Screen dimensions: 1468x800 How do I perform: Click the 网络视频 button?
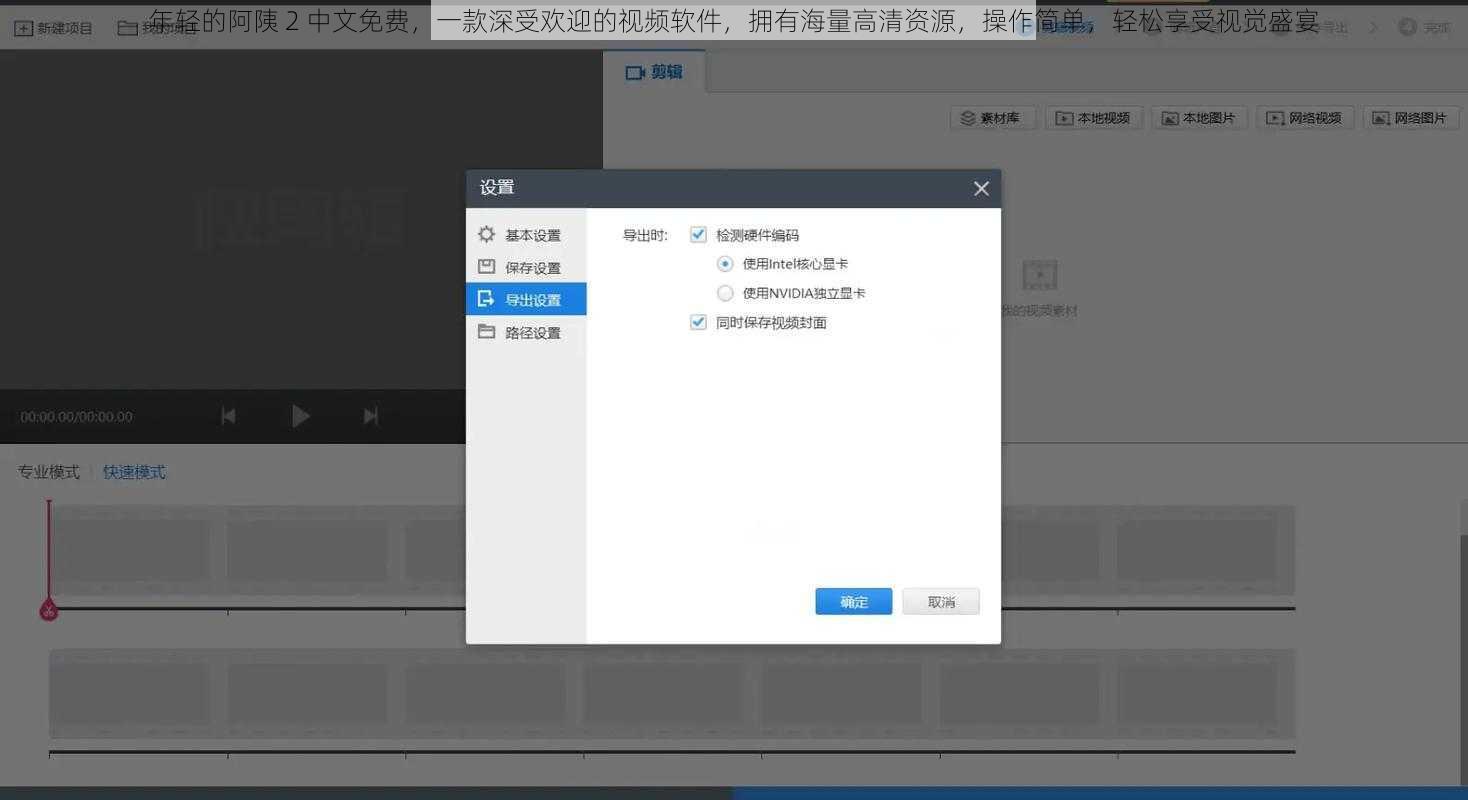[1305, 118]
